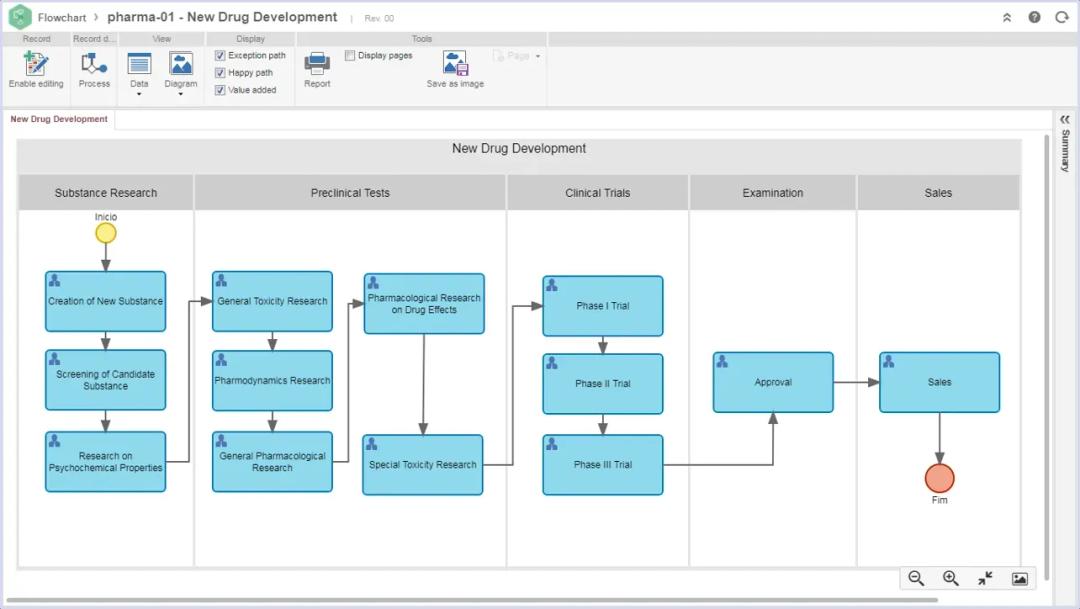The height and width of the screenshot is (609, 1080).
Task: Click the Save as image icon
Action: [x=455, y=65]
